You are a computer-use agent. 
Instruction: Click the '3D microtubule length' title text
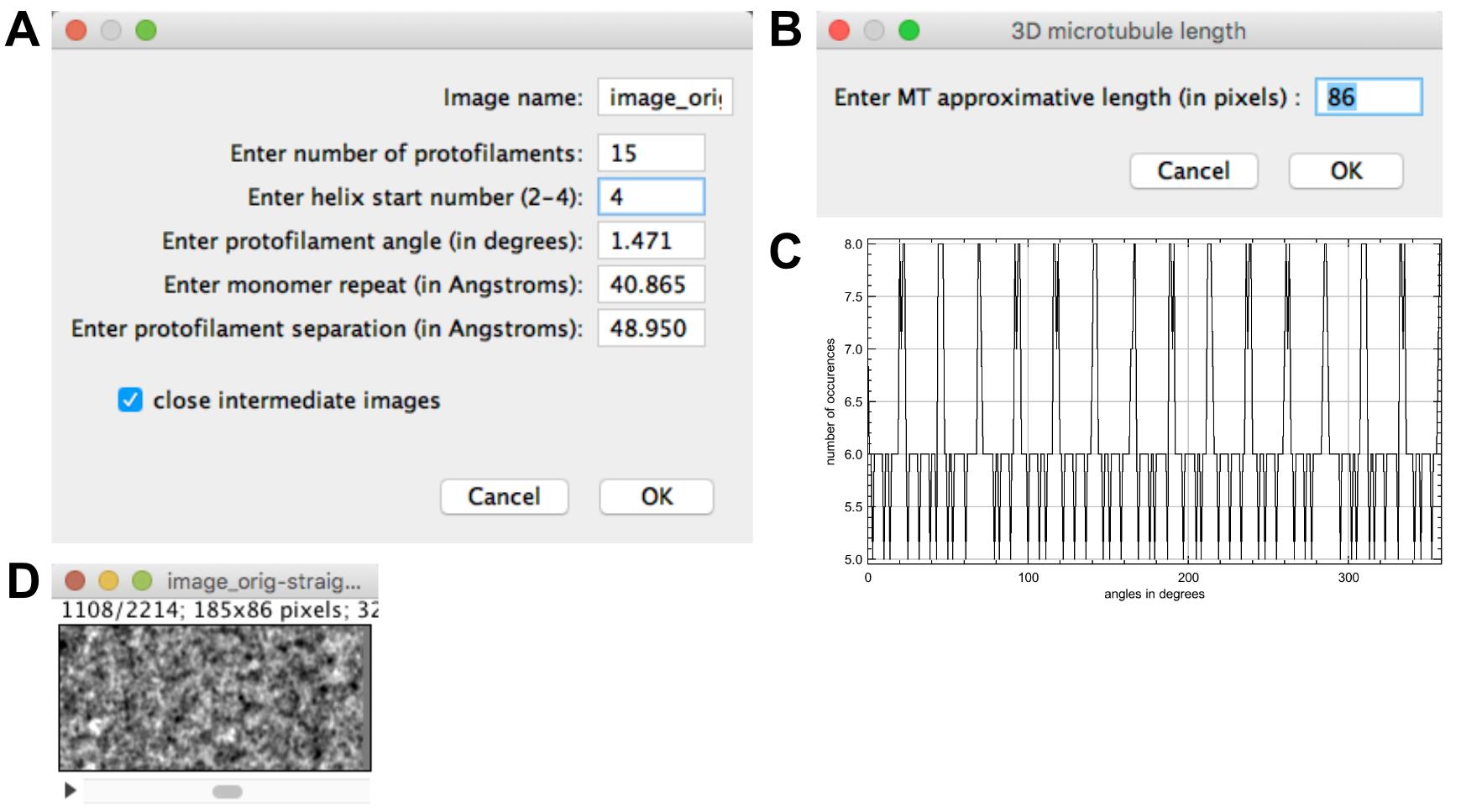pyautogui.click(x=1128, y=31)
